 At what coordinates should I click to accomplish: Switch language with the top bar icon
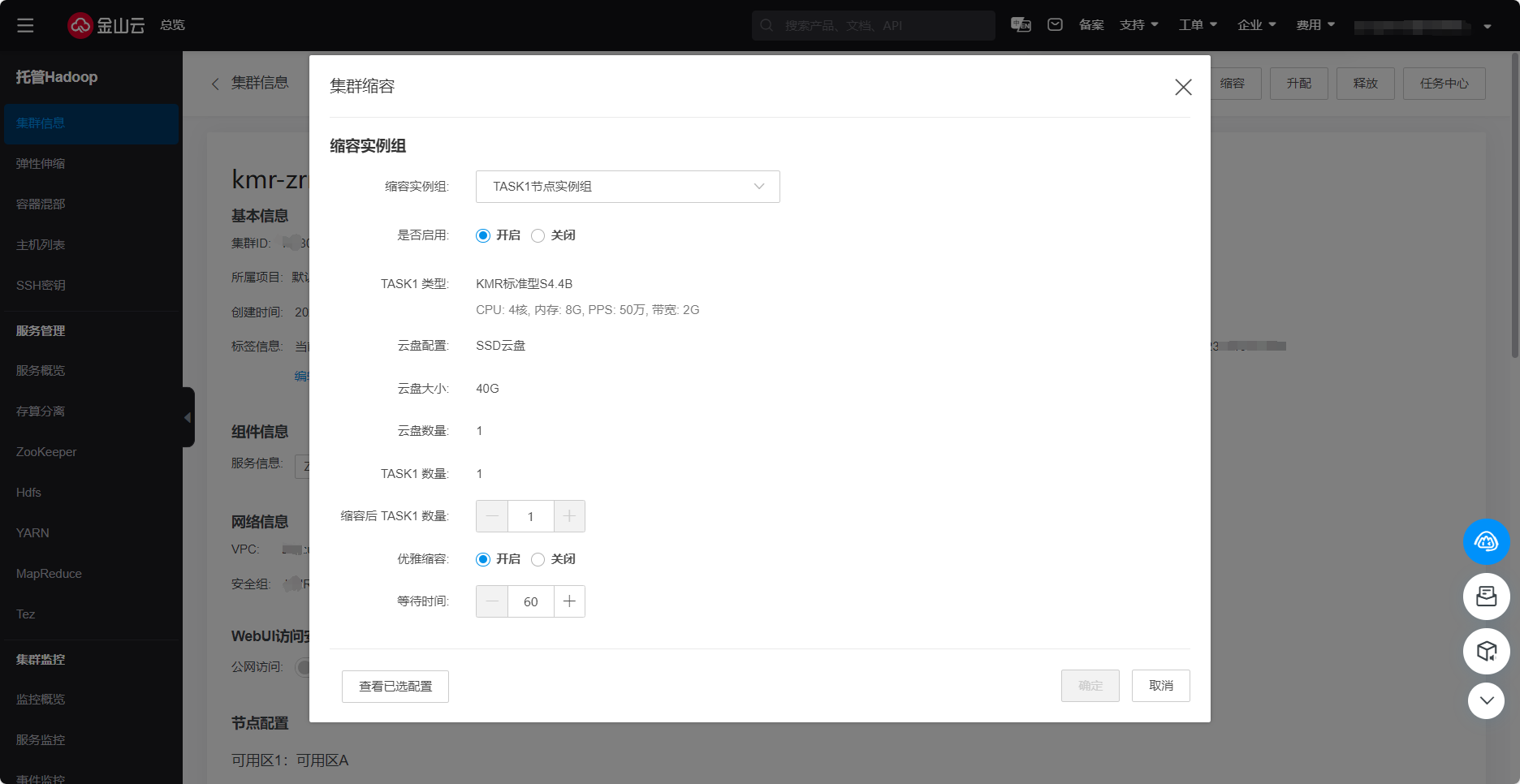[1021, 25]
